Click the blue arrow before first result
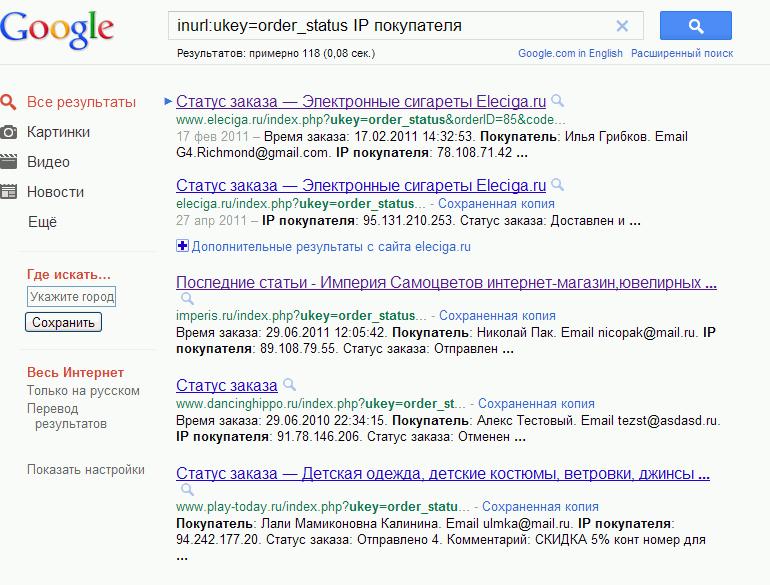The height and width of the screenshot is (585, 770). [x=168, y=101]
